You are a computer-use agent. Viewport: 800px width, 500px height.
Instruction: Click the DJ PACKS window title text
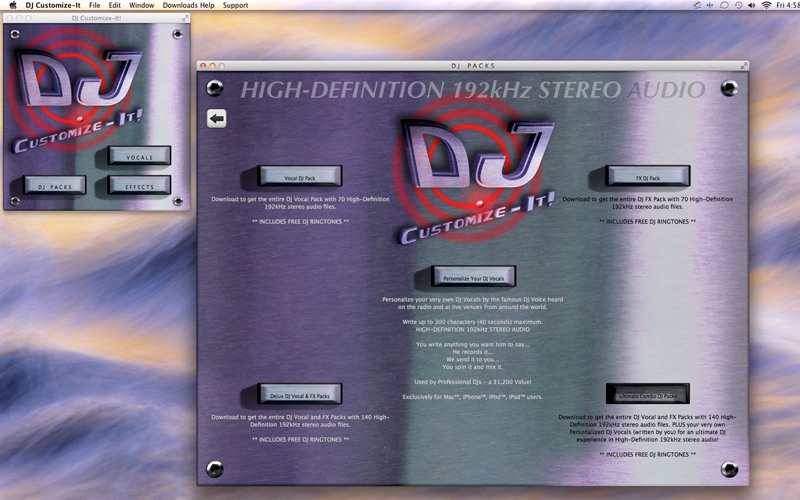473,66
